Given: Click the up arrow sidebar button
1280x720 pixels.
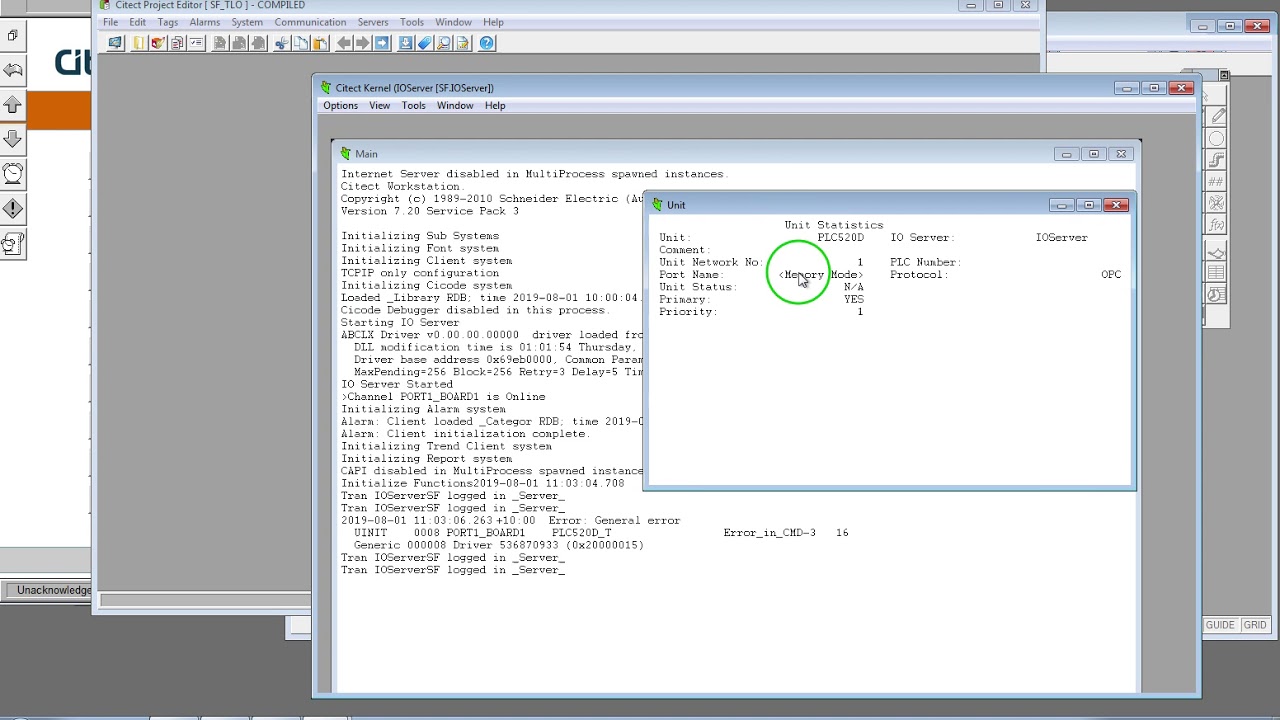Looking at the screenshot, I should pos(13,104).
